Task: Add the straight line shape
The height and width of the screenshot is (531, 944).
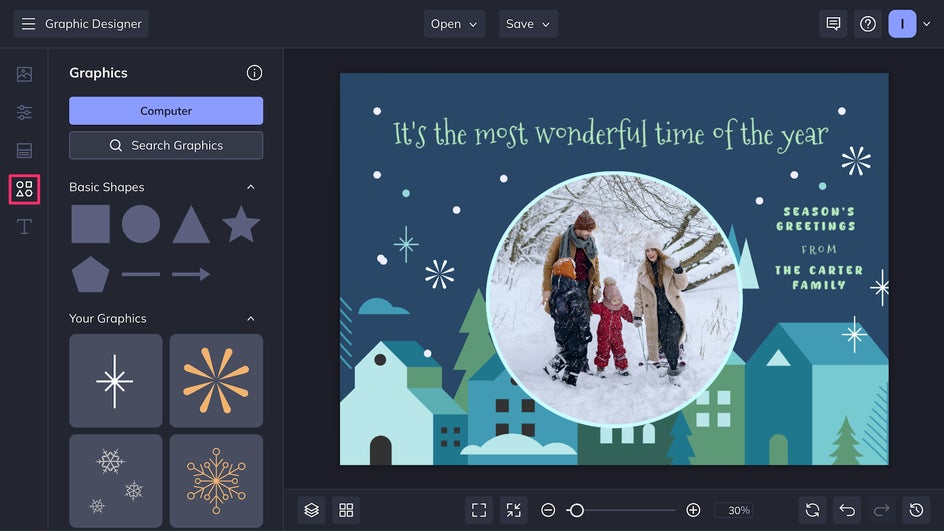Action: (x=141, y=275)
